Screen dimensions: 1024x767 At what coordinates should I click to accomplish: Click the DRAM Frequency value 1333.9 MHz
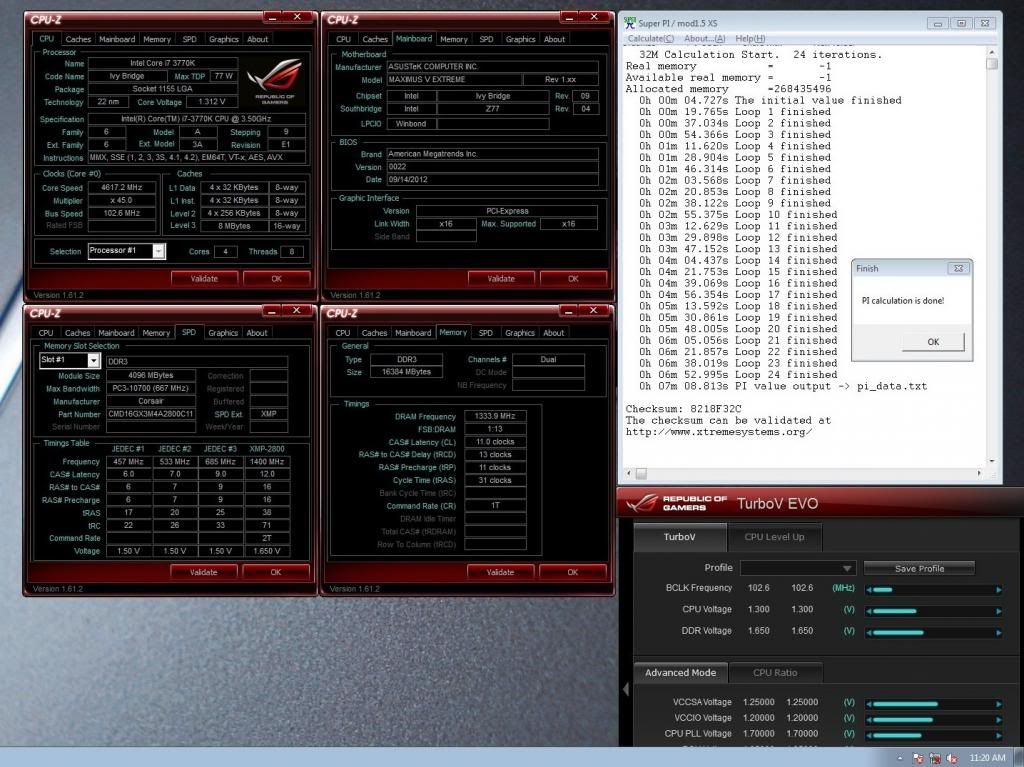click(495, 416)
